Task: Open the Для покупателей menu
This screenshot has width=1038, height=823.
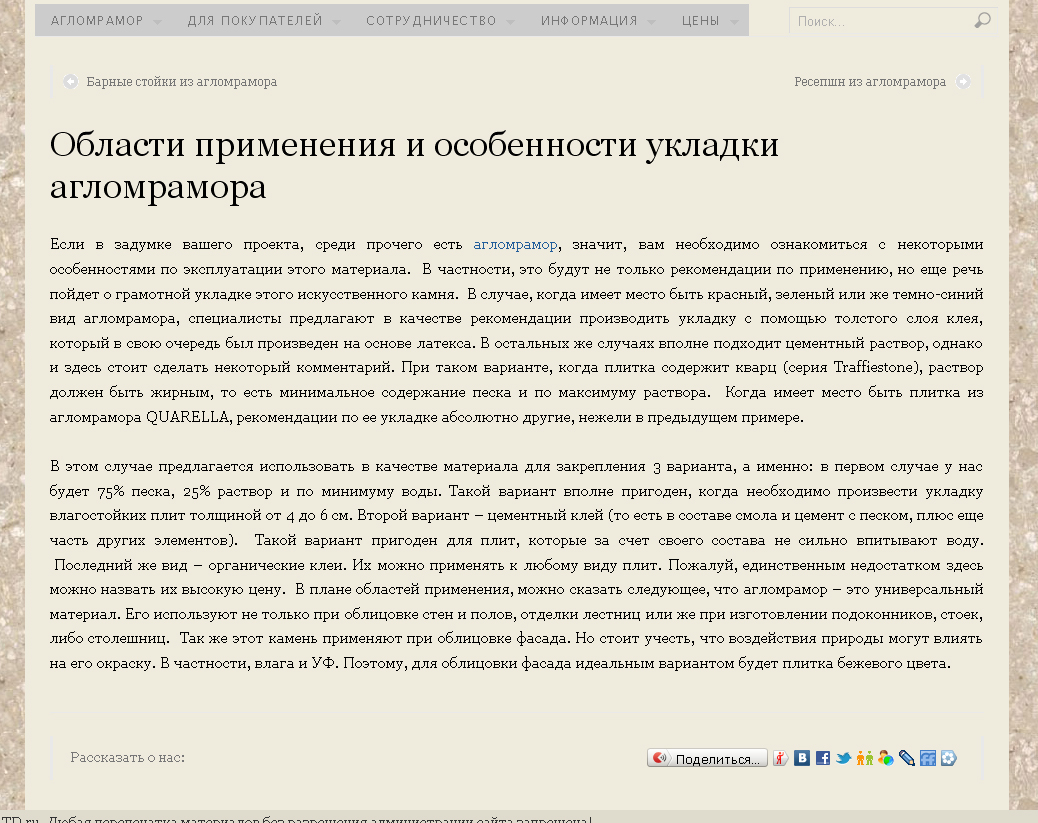Action: 255,21
